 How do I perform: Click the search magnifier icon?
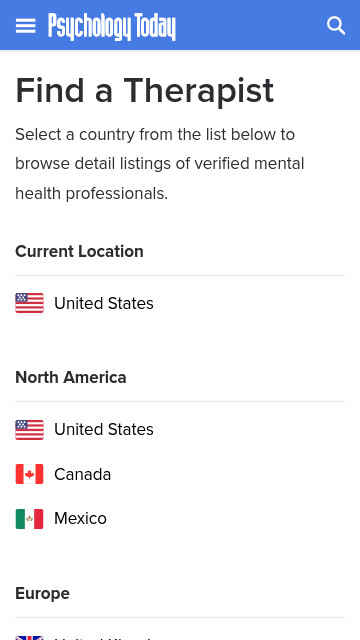point(336,26)
